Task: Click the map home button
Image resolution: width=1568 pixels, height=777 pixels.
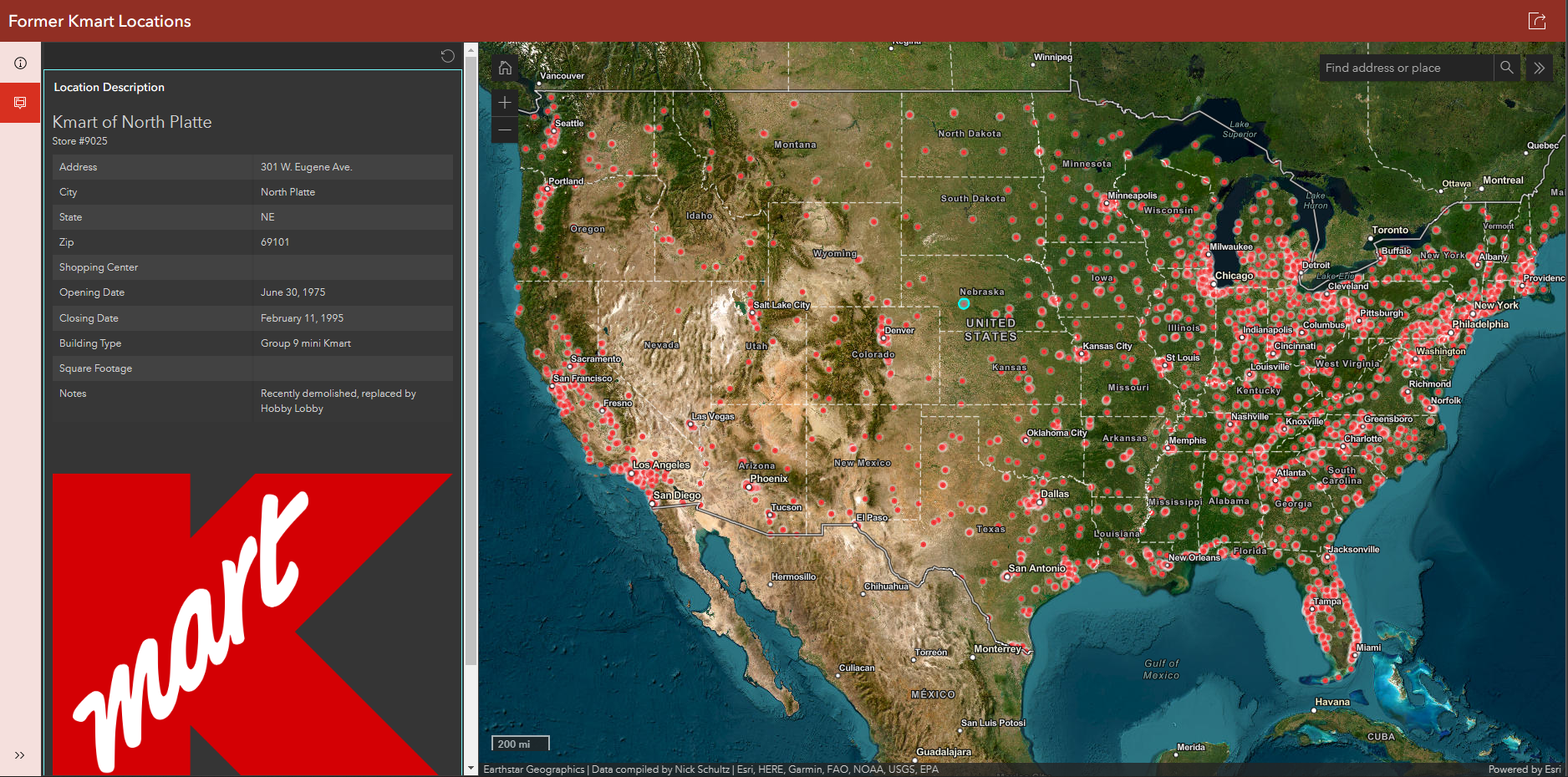Action: point(505,68)
